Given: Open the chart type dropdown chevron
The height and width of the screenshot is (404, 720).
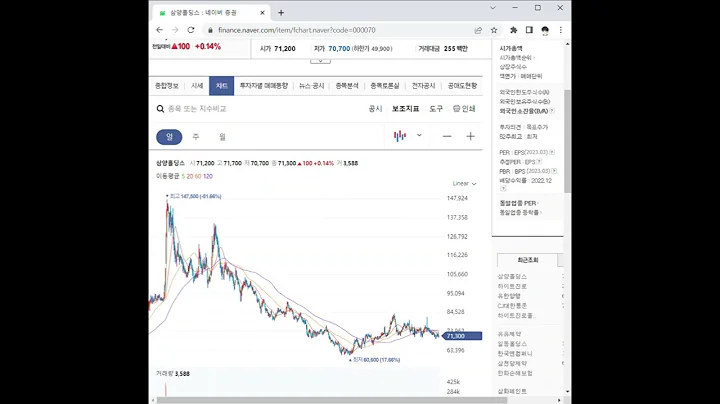Looking at the screenshot, I should [x=419, y=135].
